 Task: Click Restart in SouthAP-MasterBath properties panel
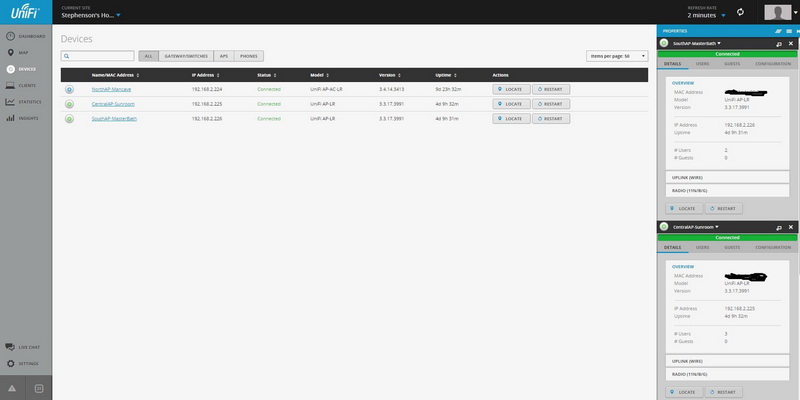click(x=724, y=209)
